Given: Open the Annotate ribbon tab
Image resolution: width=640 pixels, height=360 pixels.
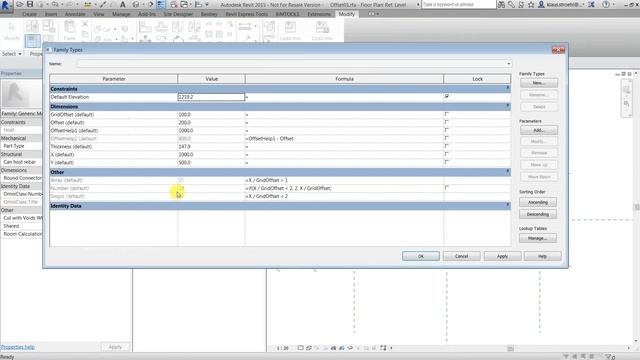Looking at the screenshot, I should coord(75,14).
